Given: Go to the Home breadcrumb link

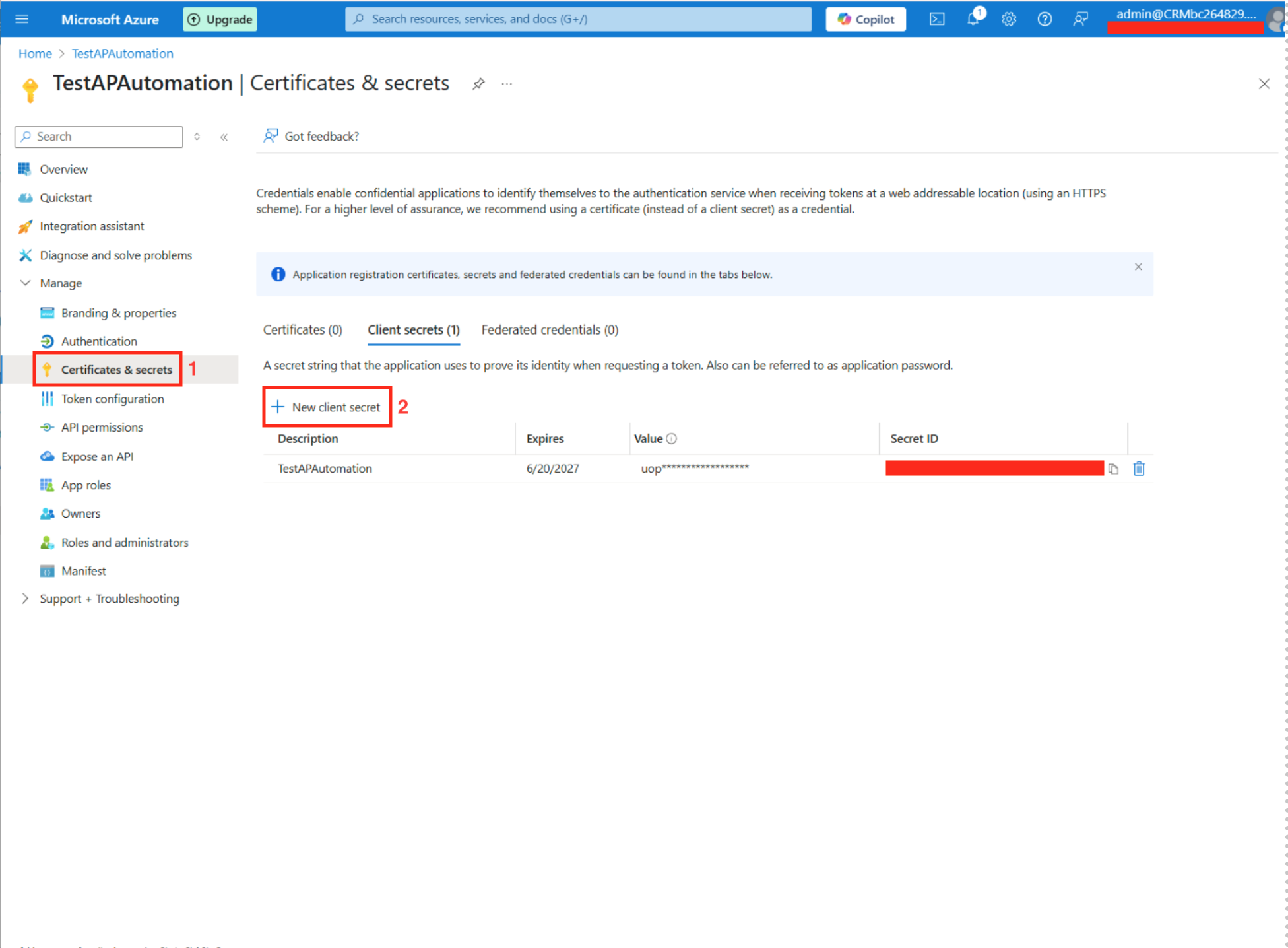Looking at the screenshot, I should [35, 53].
